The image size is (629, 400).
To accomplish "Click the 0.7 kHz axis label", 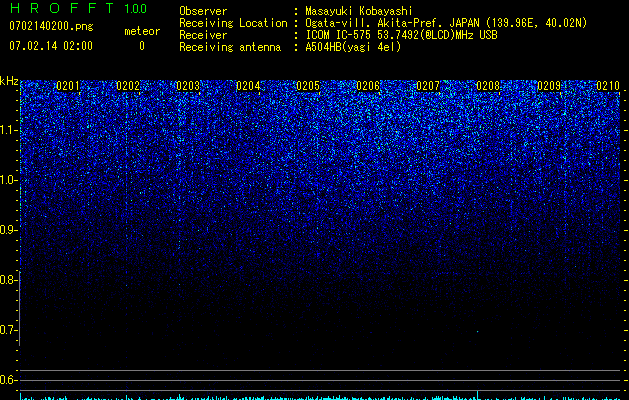I will [x=9, y=330].
